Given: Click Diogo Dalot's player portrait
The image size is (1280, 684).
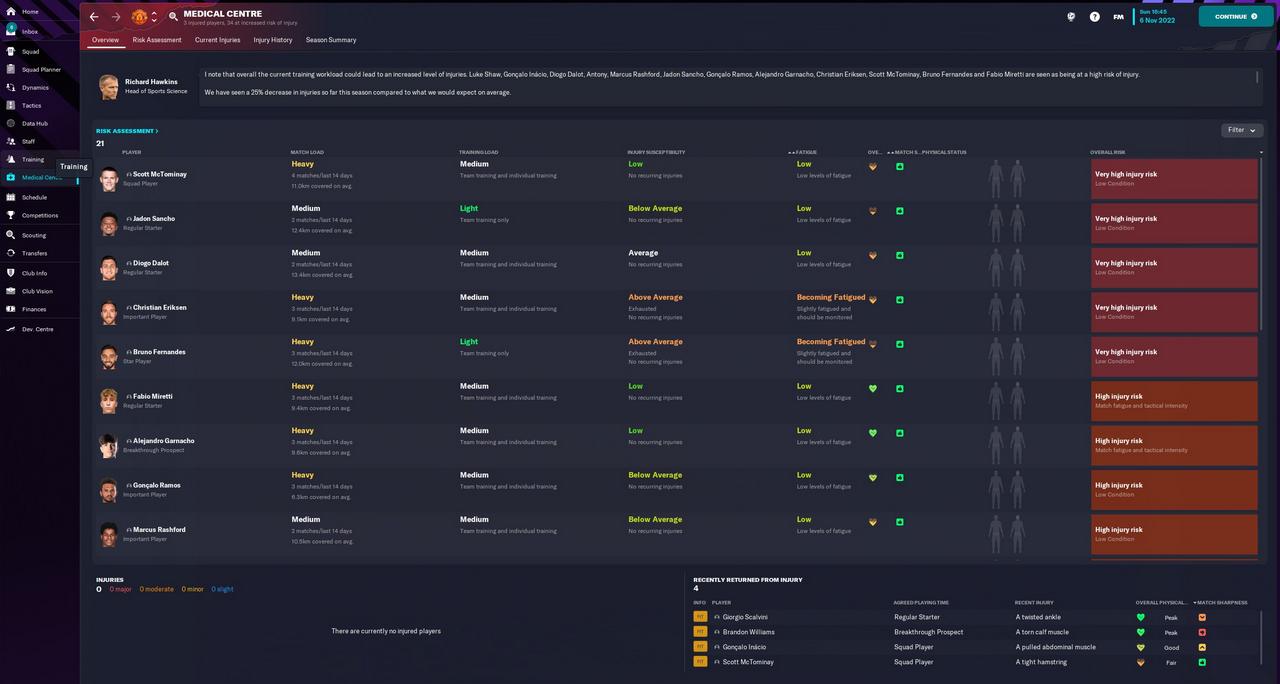Looking at the screenshot, I should coord(108,267).
